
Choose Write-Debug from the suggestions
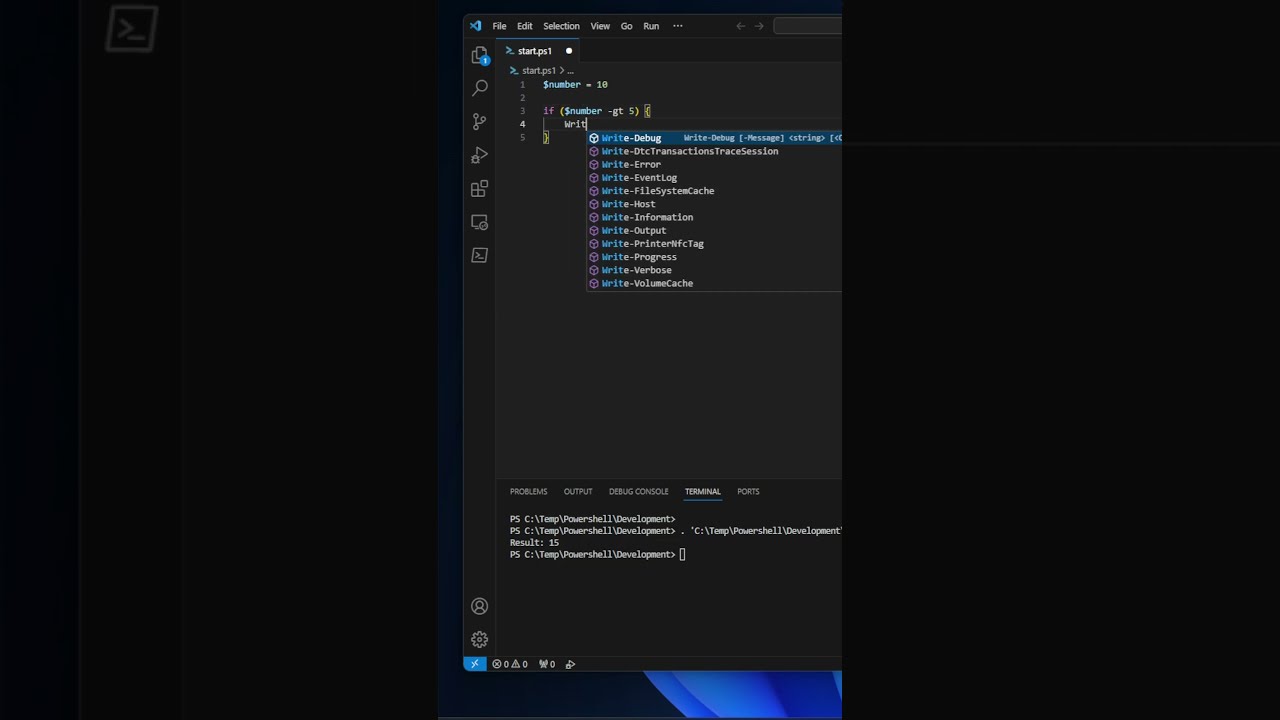pos(714,138)
